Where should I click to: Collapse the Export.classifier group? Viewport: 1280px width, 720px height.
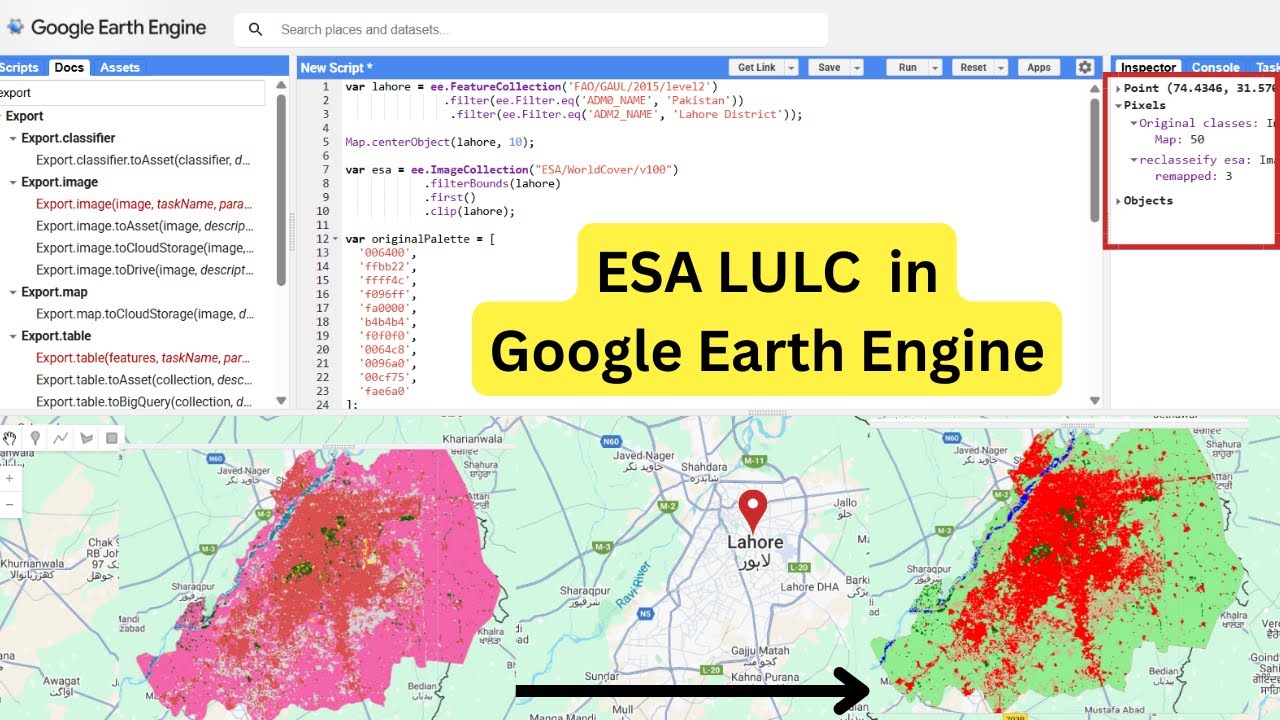[x=13, y=139]
